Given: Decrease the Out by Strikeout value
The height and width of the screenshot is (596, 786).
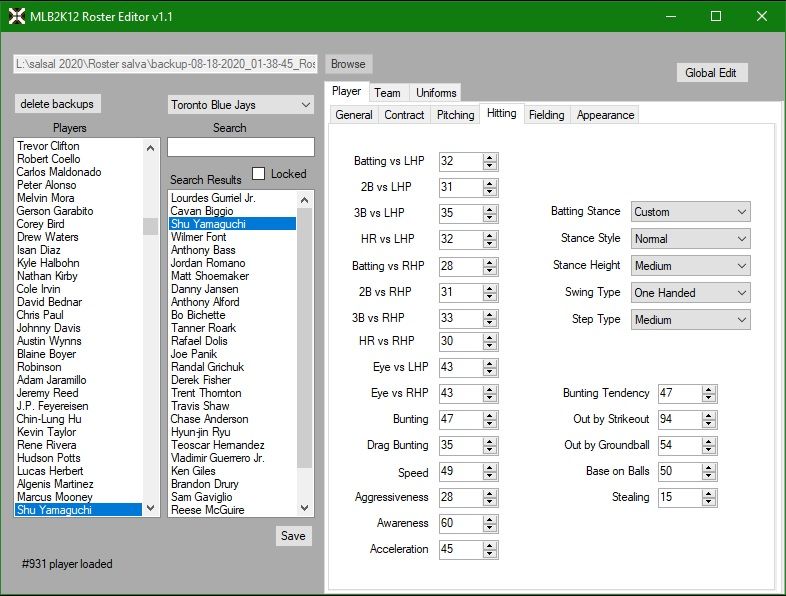Looking at the screenshot, I should pyautogui.click(x=708, y=424).
